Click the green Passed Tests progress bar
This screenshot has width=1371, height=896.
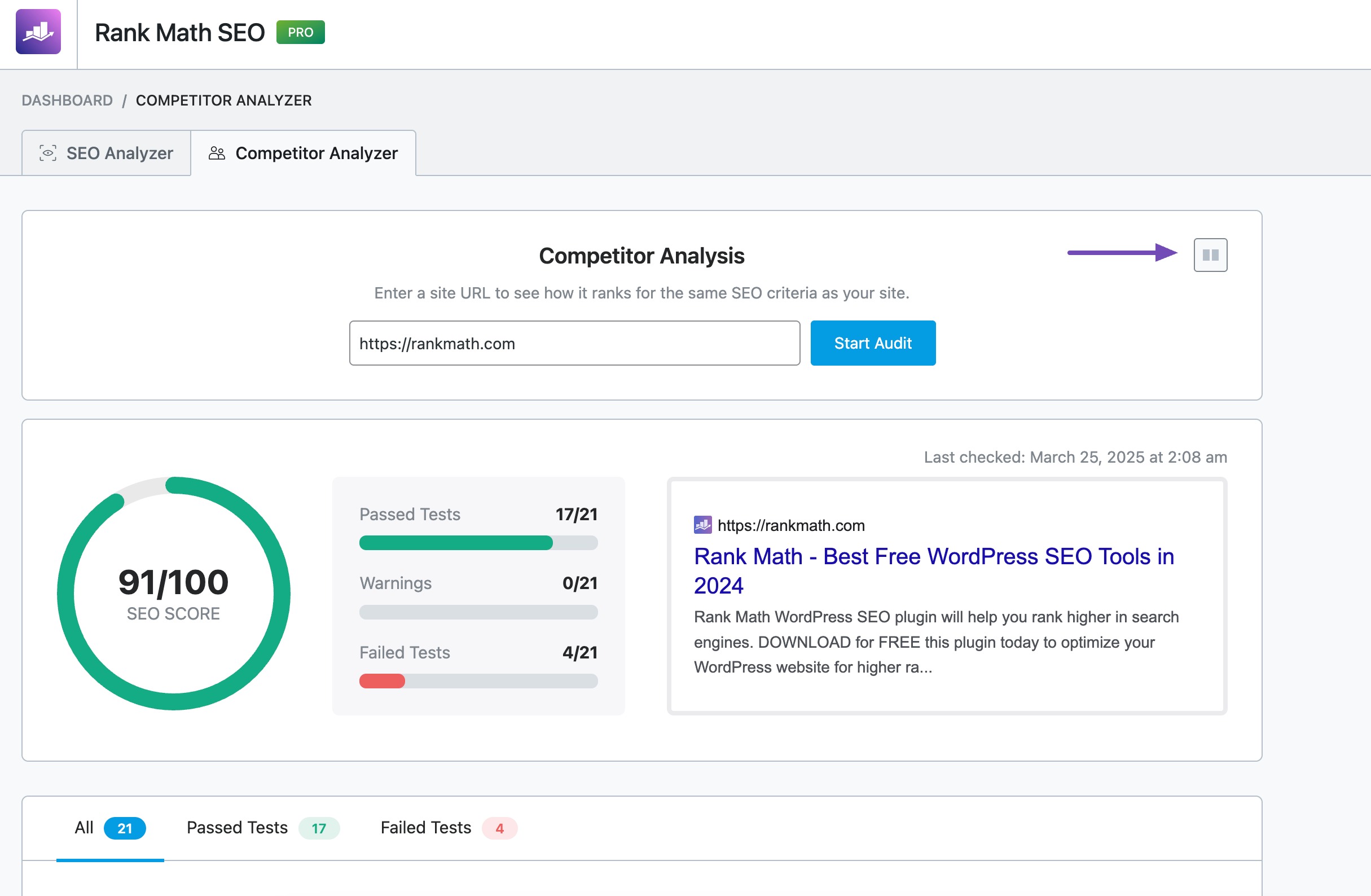point(456,543)
